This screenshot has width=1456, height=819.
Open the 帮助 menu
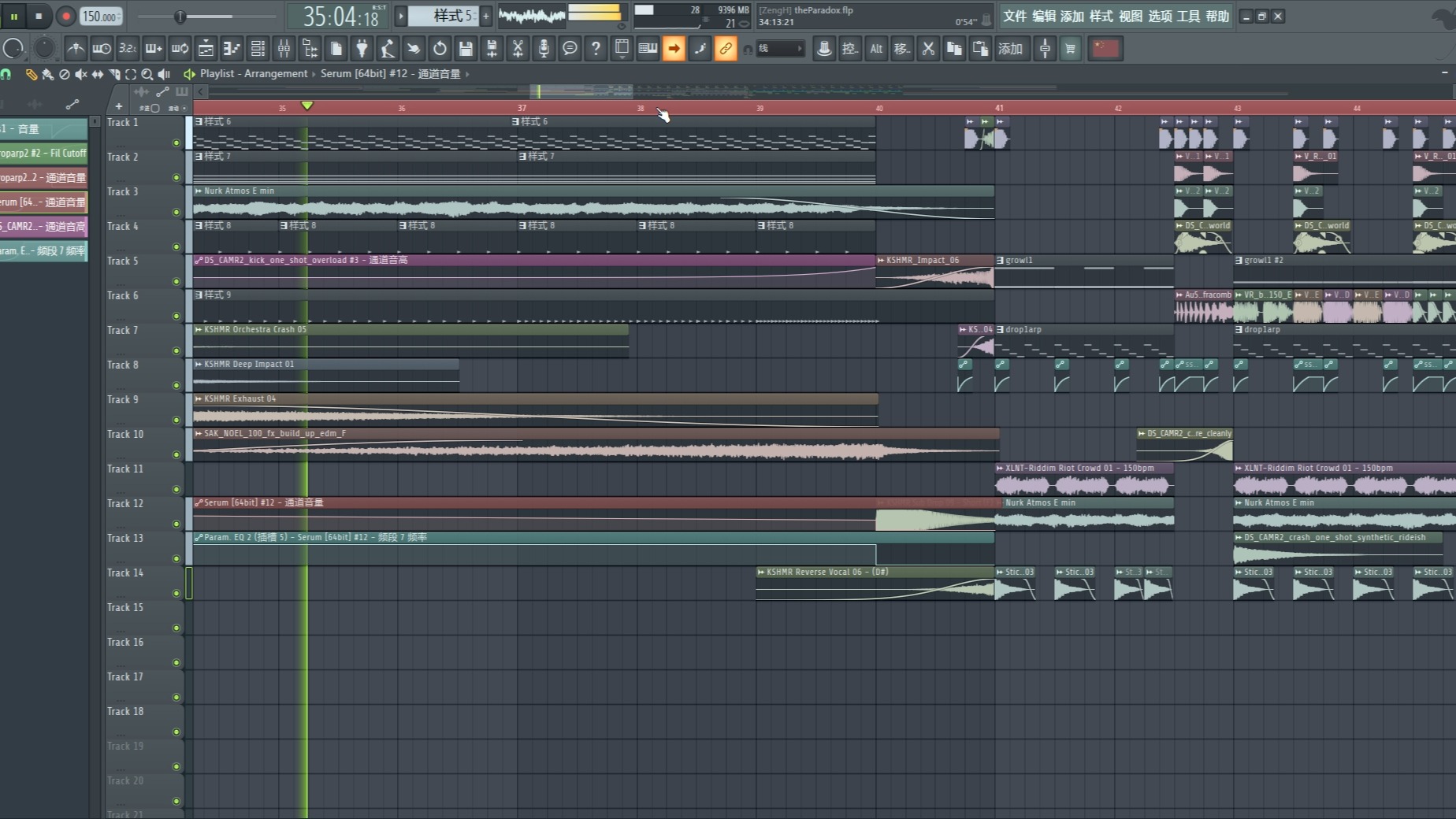[x=1217, y=16]
